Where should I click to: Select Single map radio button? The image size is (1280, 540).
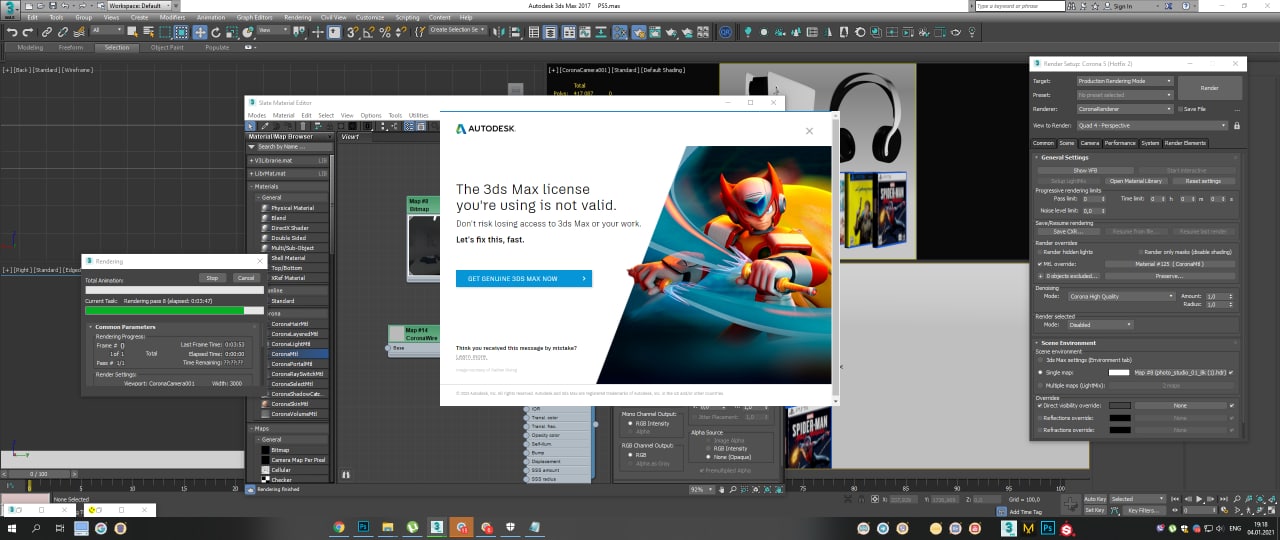[x=1040, y=373]
